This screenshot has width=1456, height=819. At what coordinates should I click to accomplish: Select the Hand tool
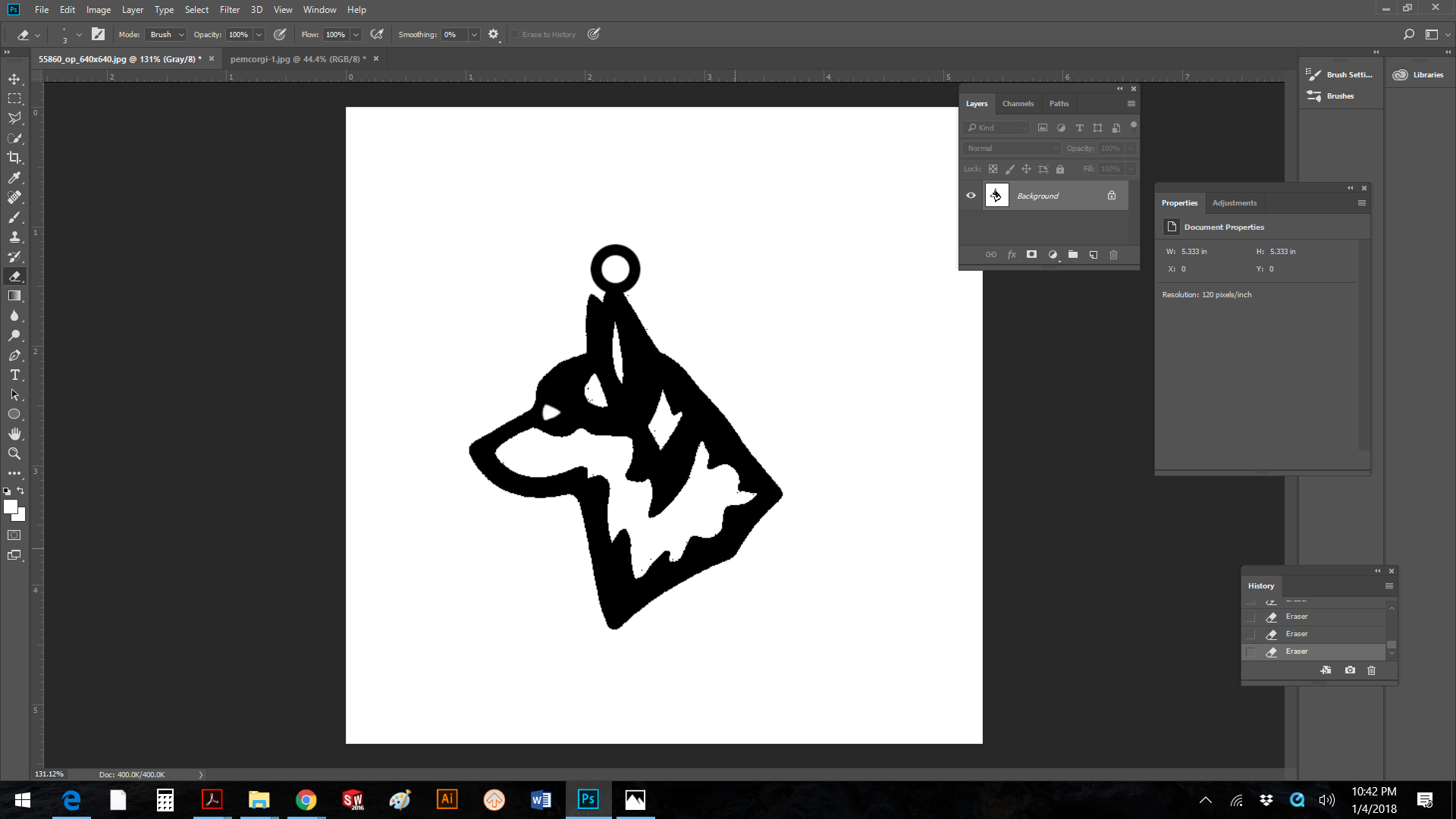(x=14, y=434)
